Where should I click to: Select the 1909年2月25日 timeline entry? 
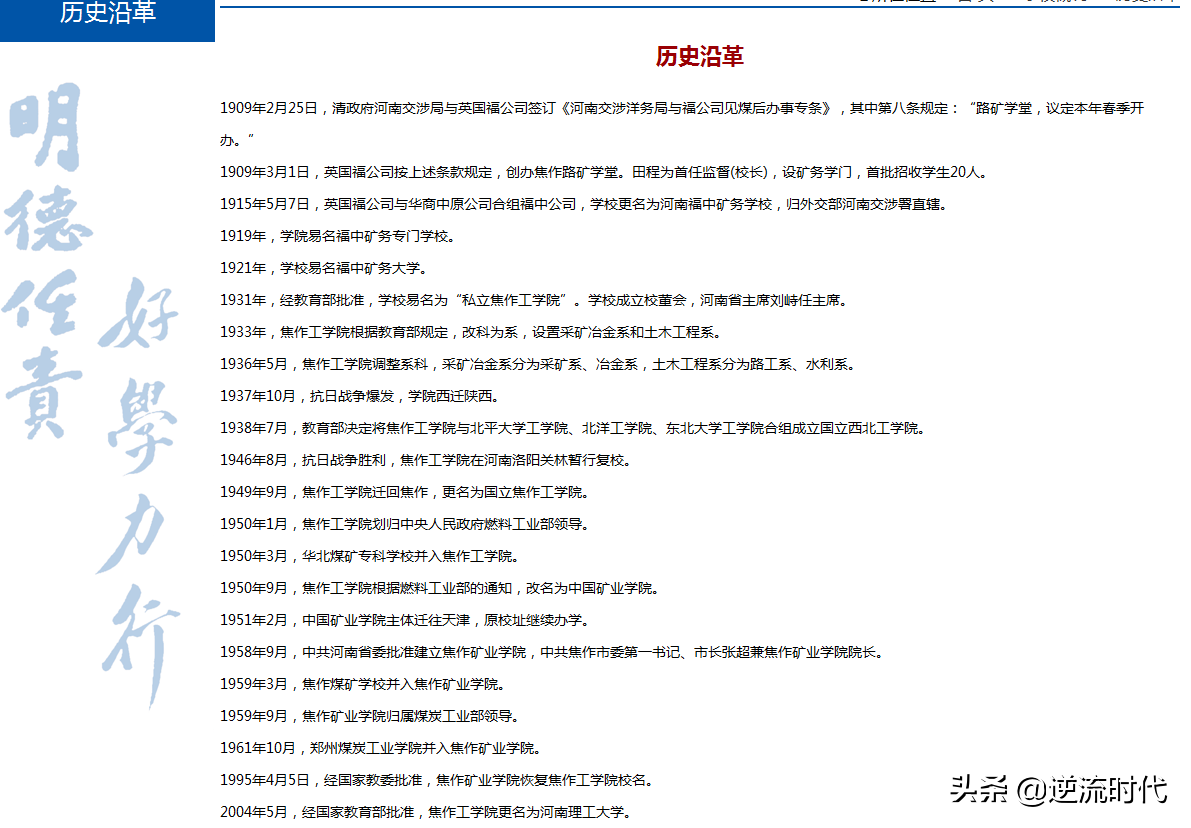[682, 124]
